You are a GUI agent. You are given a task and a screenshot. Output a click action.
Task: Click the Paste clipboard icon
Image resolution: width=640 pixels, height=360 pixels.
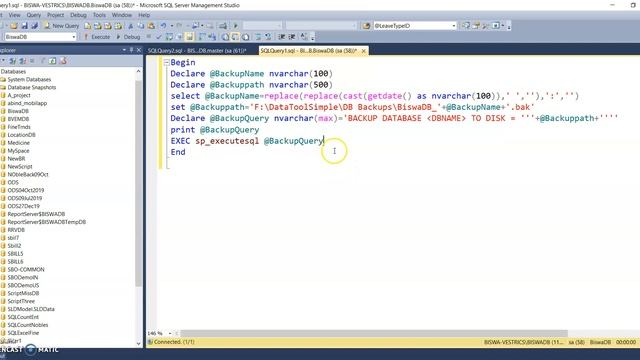click(151, 26)
